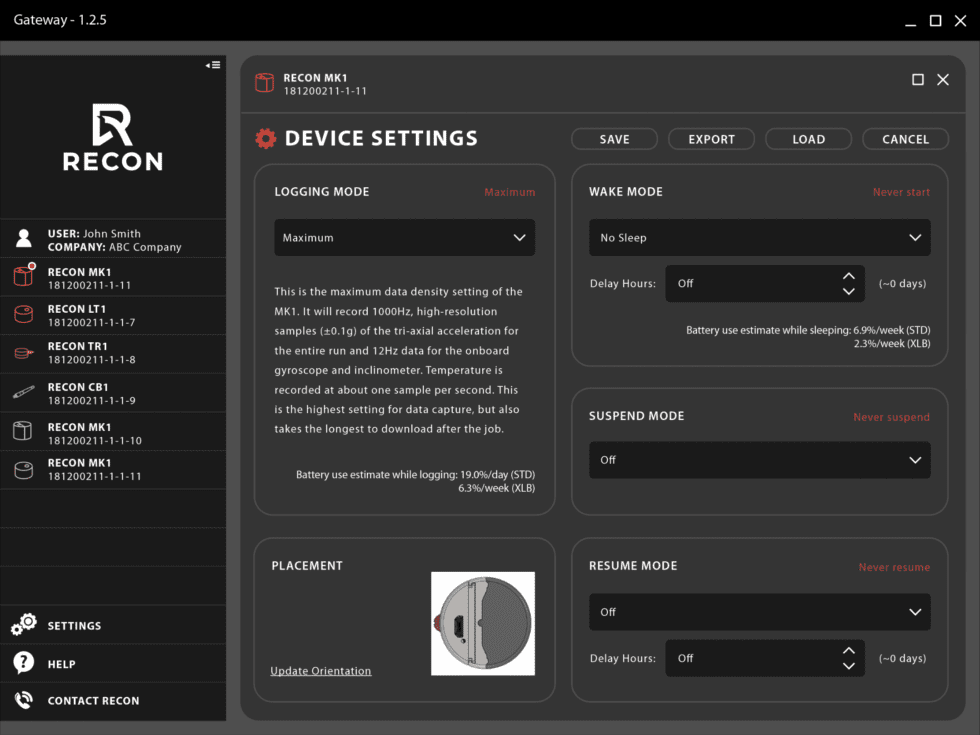
Task: Increase Wake Mode delay hours with up arrow
Action: [848, 275]
